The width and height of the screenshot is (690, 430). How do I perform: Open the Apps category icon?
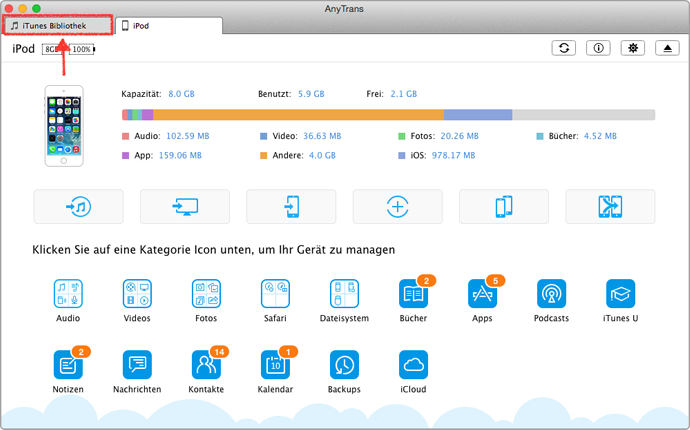click(482, 294)
